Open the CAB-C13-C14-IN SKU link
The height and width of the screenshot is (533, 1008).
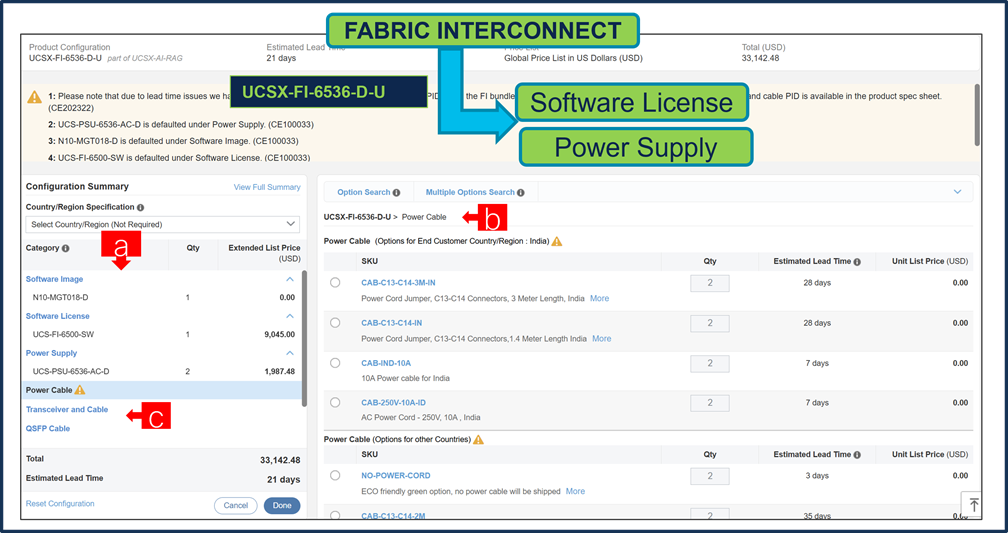[392, 323]
